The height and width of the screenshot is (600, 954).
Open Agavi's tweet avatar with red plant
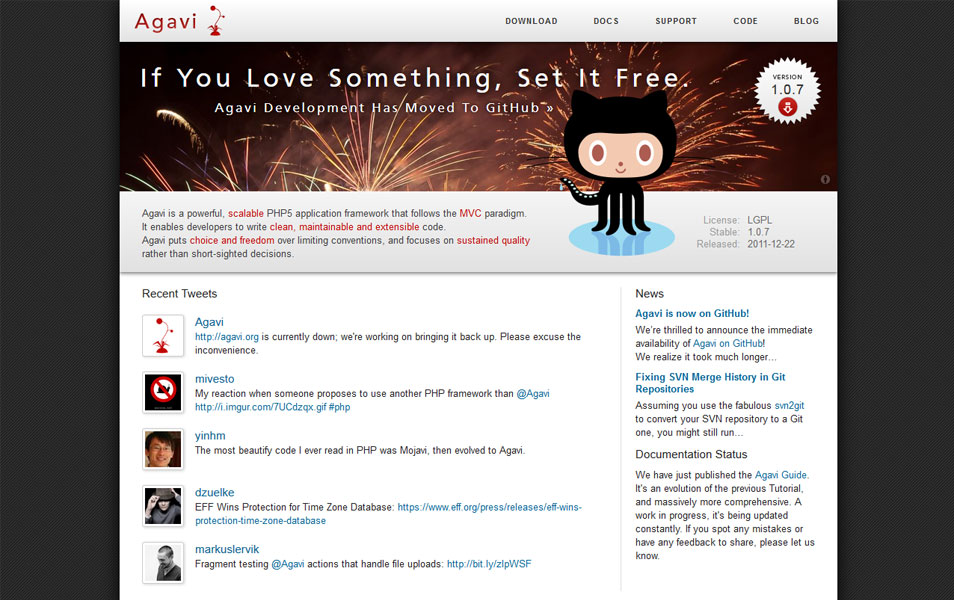pos(163,335)
